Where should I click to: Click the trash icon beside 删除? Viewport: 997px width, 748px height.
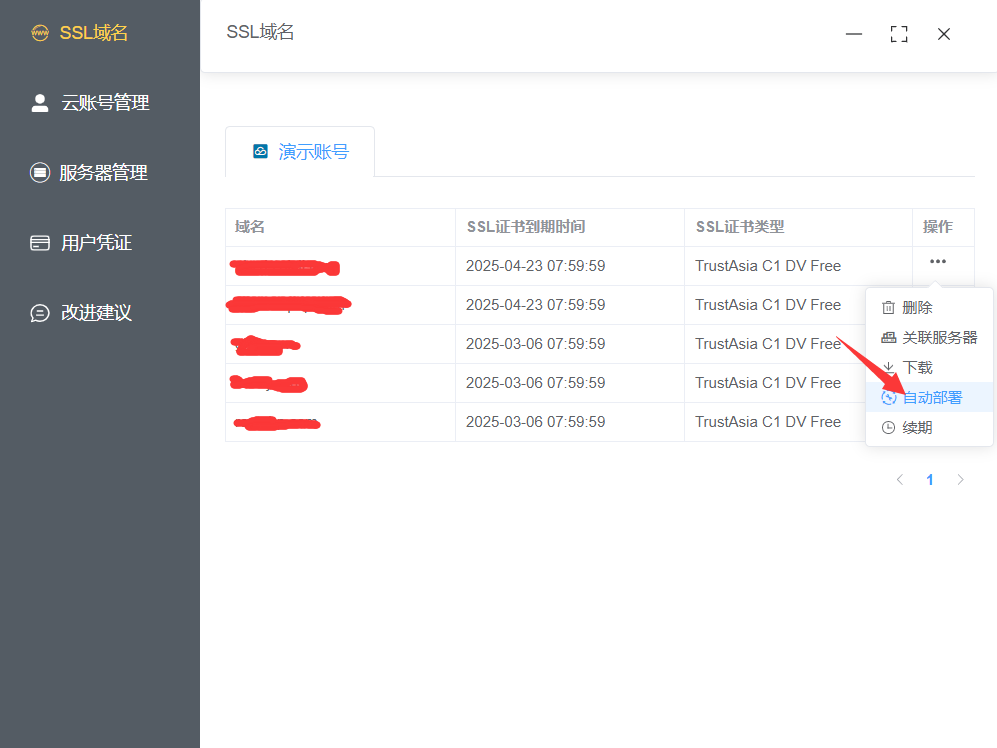click(x=888, y=308)
